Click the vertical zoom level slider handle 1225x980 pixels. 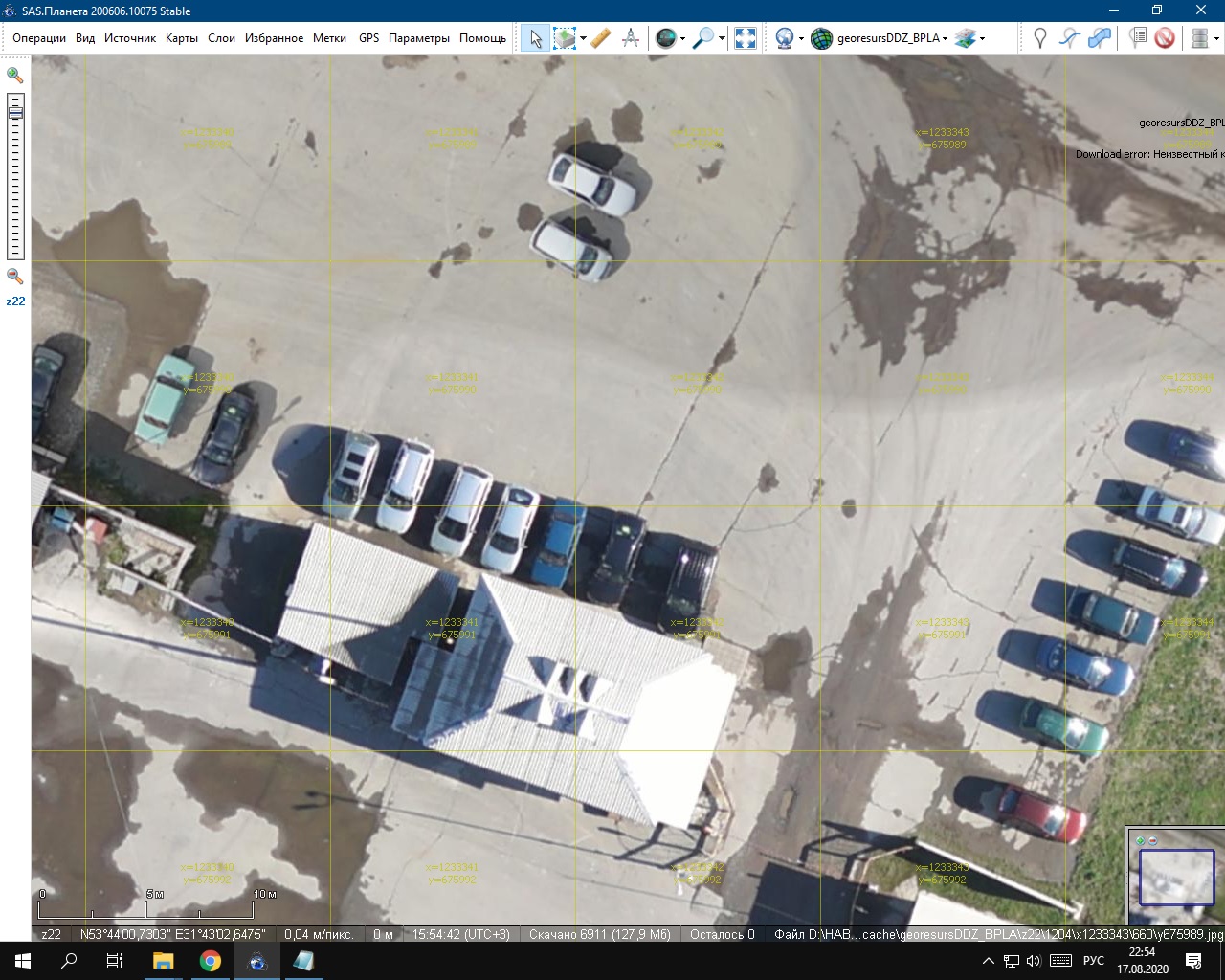coord(15,113)
